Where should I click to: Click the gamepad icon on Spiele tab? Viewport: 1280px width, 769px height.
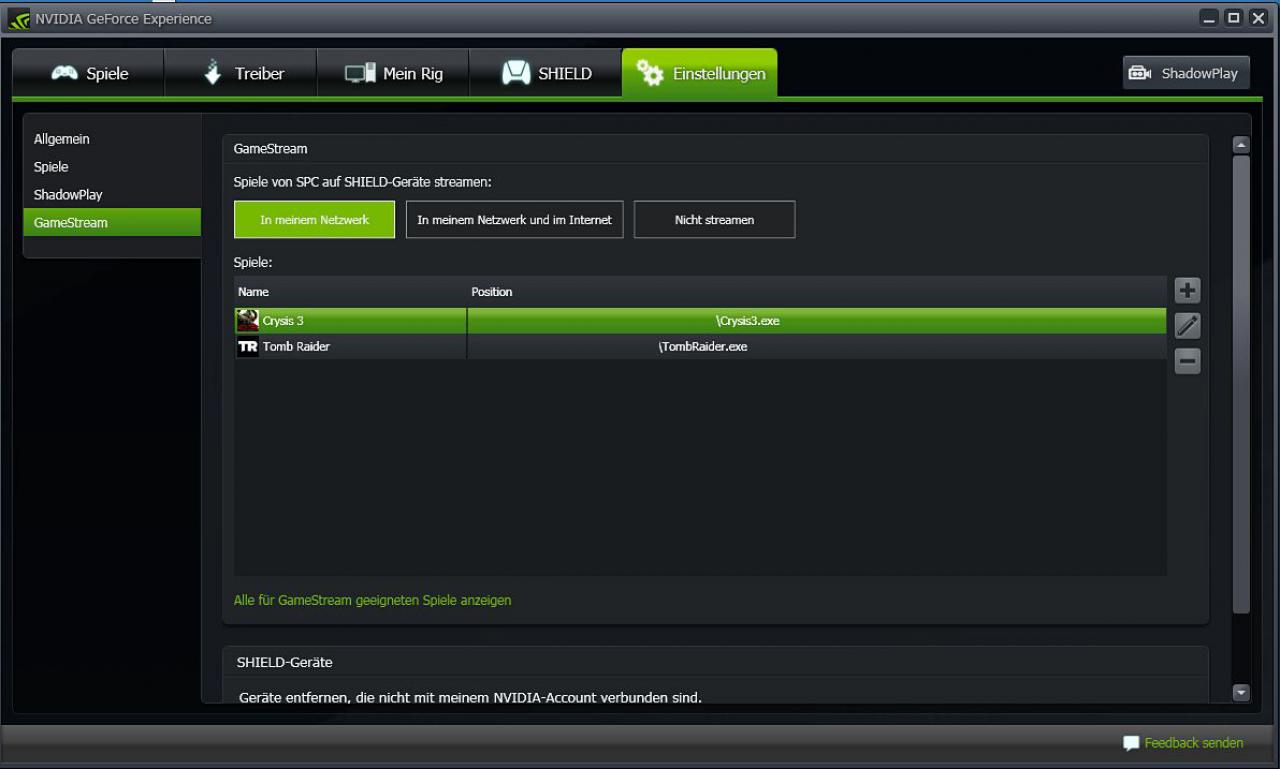click(x=65, y=74)
